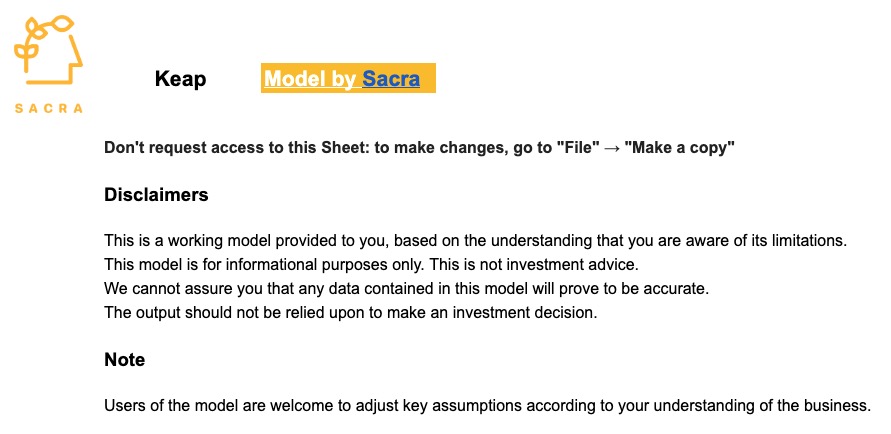891x434 pixels.
Task: Click the SACRA wordmark beneath the logo
Action: click(49, 108)
